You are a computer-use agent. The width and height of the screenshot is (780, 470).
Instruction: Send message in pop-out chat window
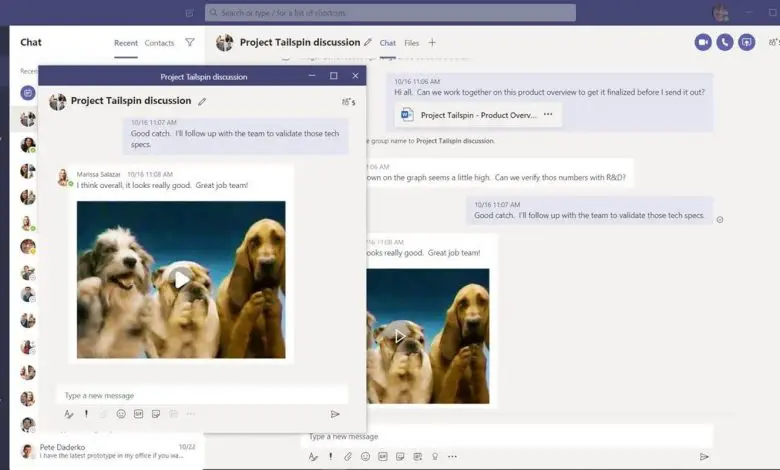pyautogui.click(x=335, y=414)
